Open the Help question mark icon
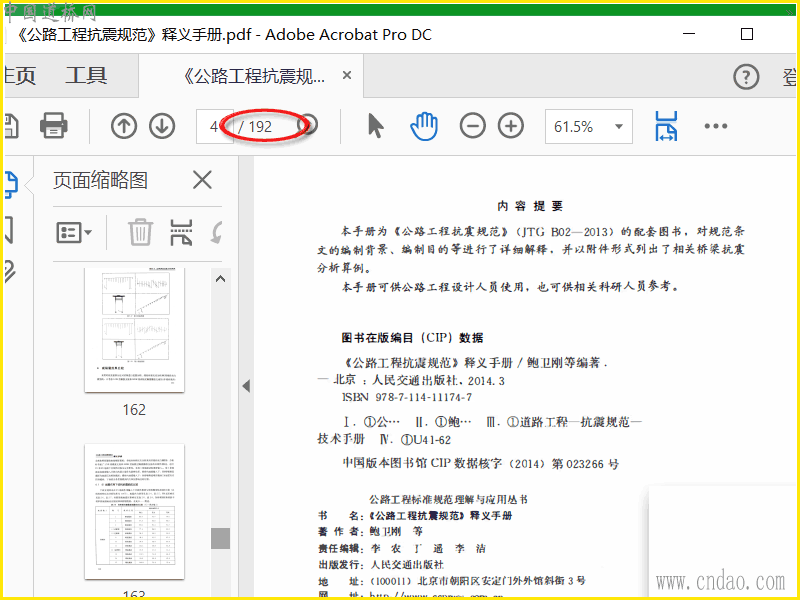Viewport: 800px width, 600px height. [x=746, y=78]
